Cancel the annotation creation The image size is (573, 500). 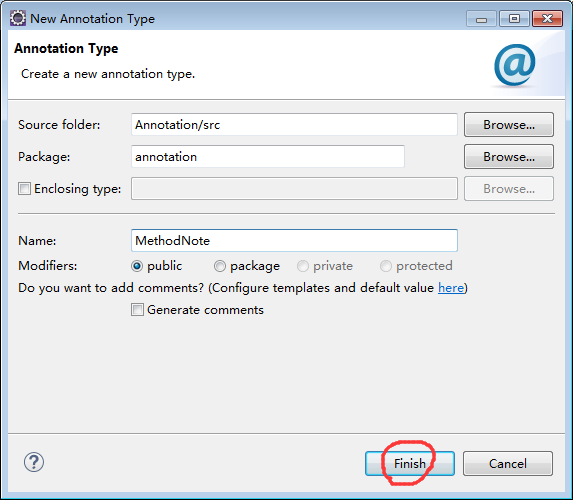508,463
